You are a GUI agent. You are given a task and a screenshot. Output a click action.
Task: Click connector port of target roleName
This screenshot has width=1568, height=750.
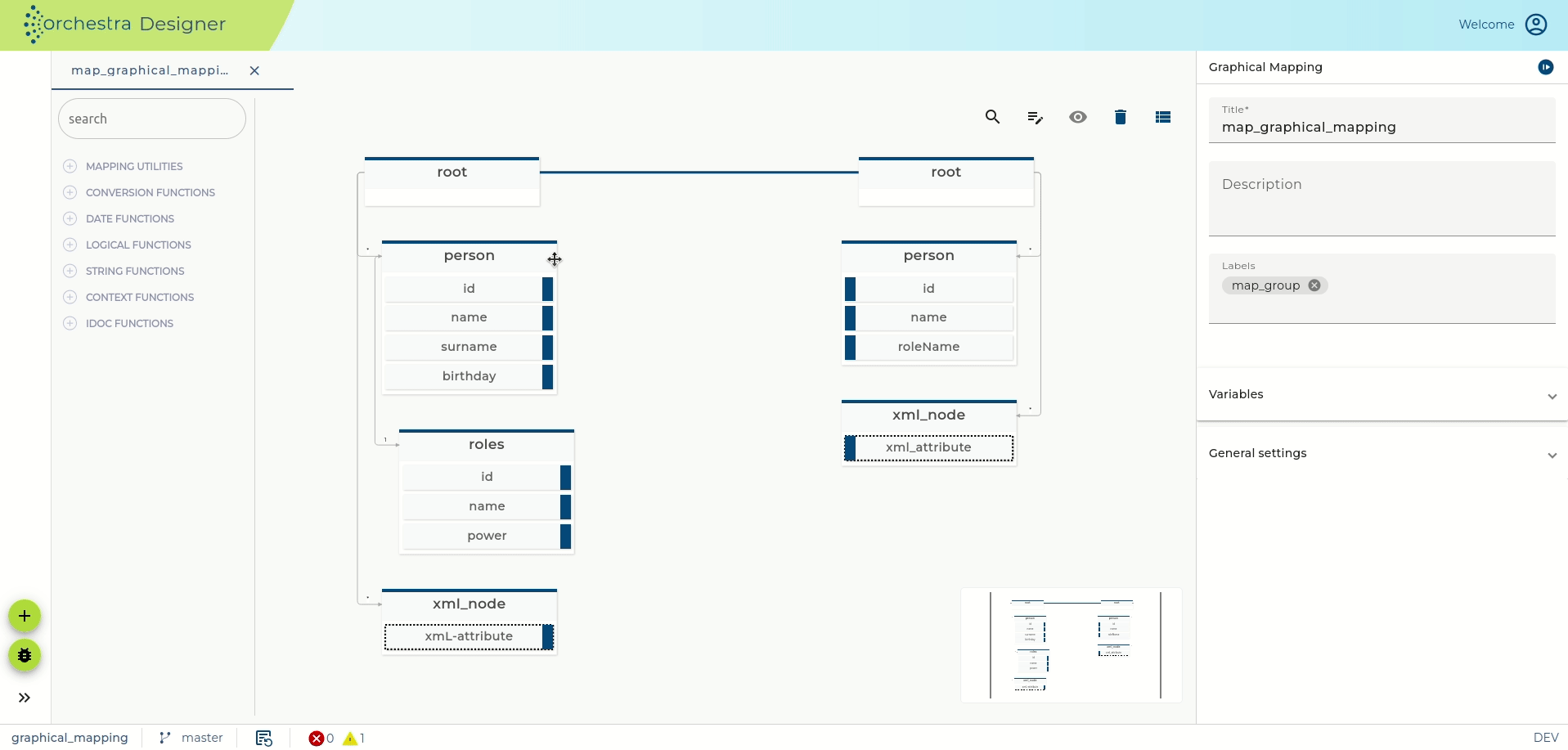tap(851, 347)
